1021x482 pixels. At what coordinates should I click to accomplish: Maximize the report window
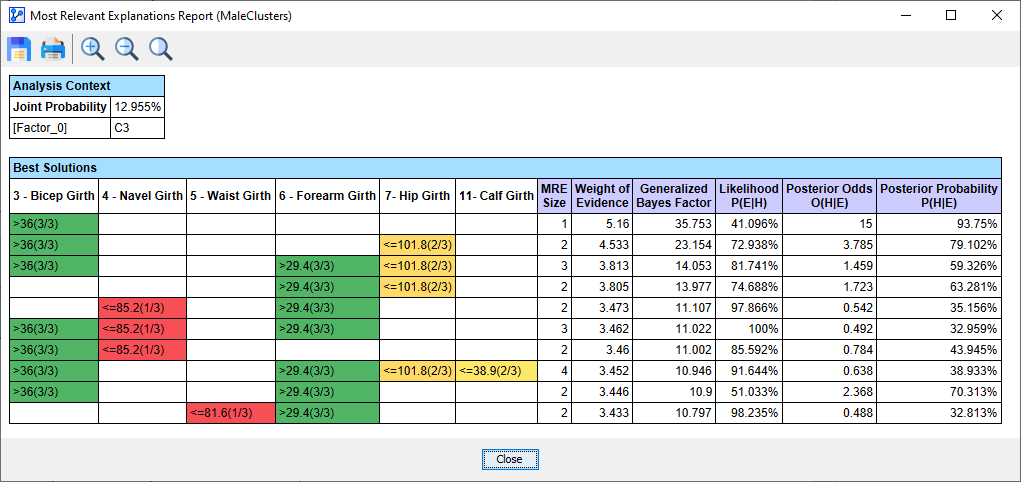tap(950, 16)
